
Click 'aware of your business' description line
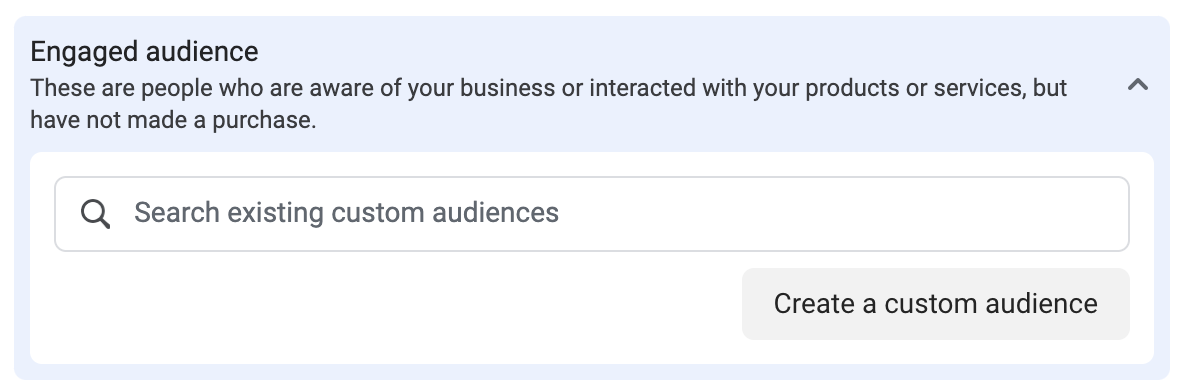click(x=548, y=88)
